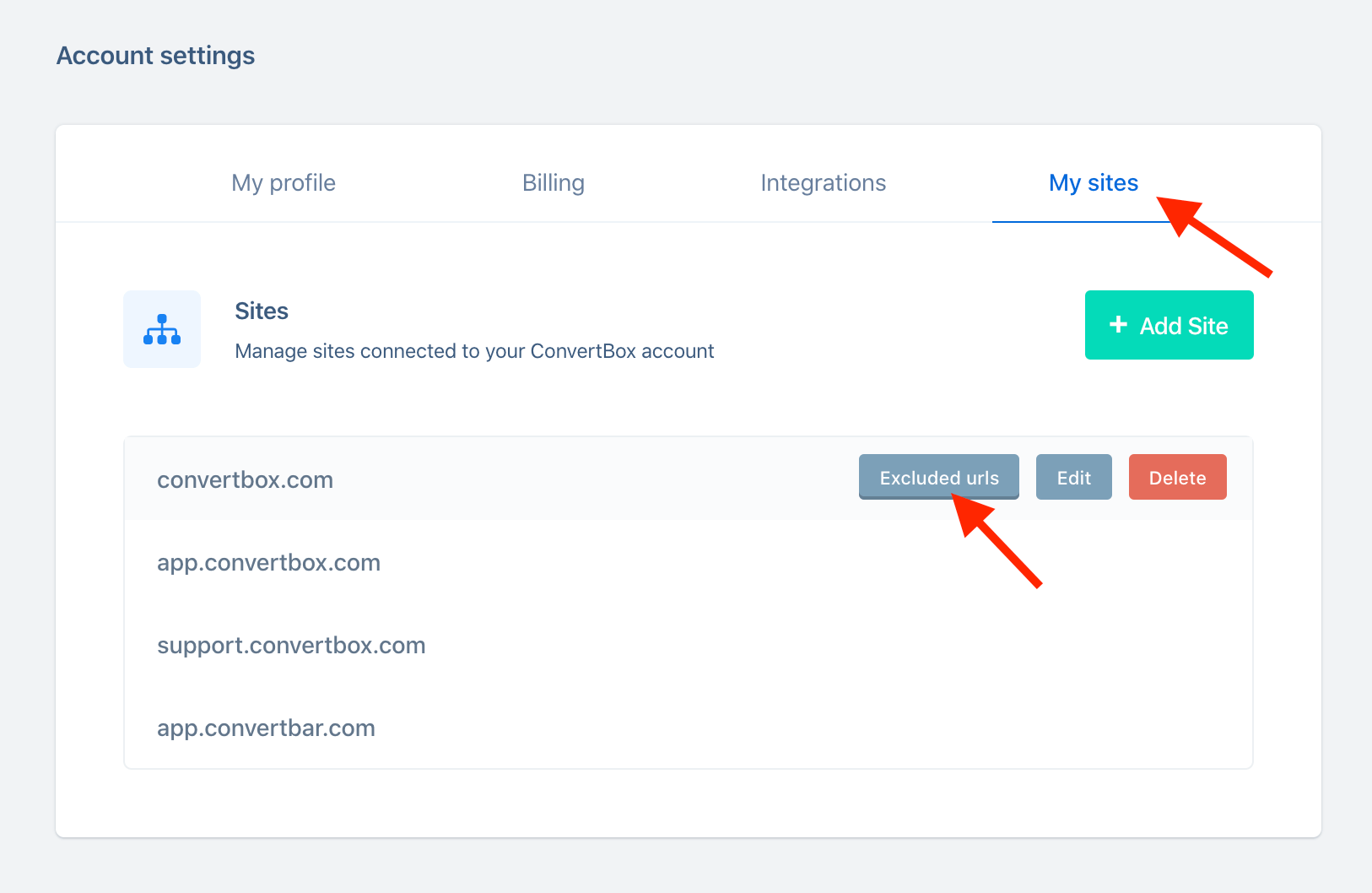The height and width of the screenshot is (893, 1372).
Task: Edit the convertbox.com site
Action: pyautogui.click(x=1073, y=477)
